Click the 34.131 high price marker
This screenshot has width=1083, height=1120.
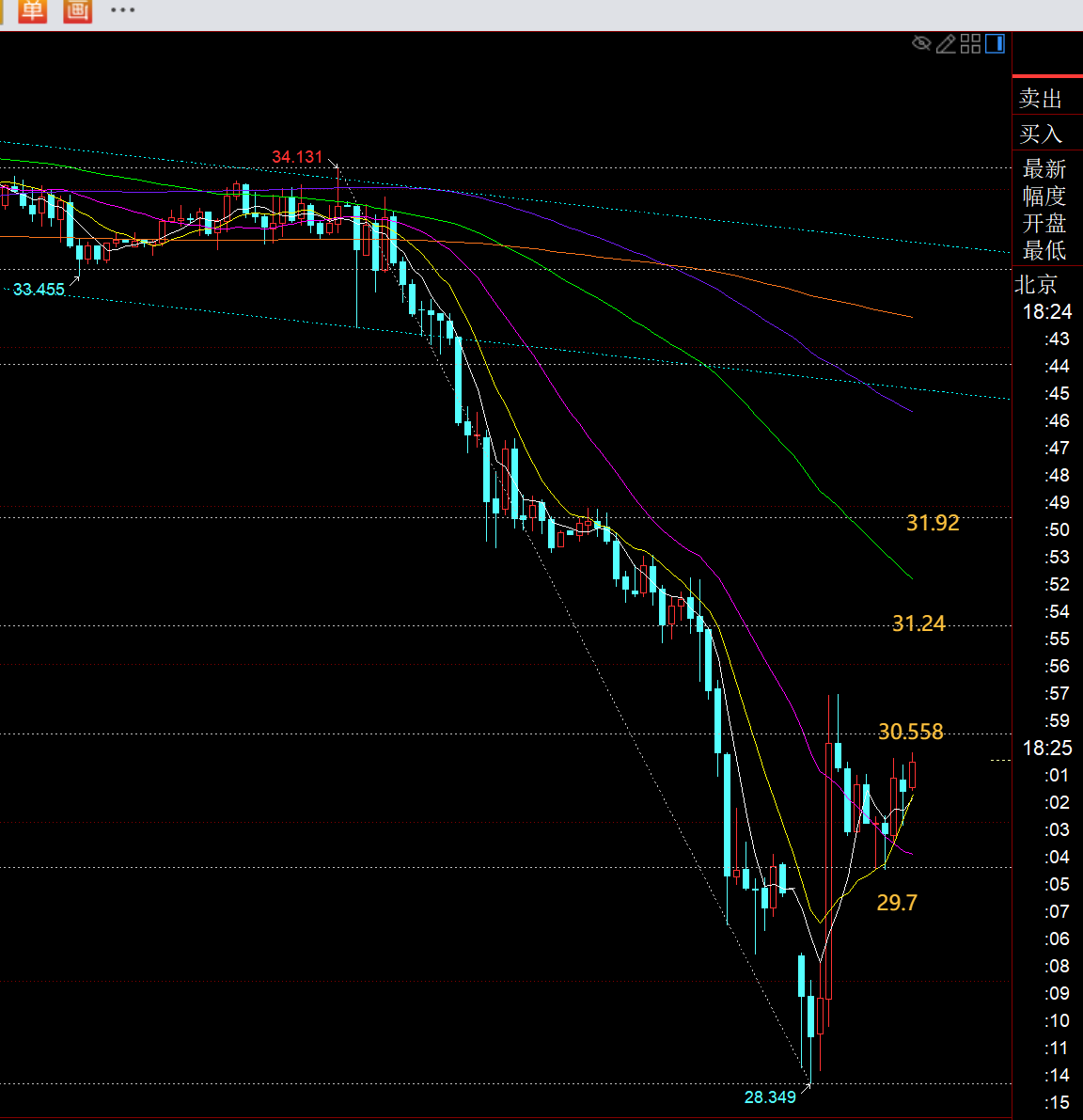(297, 157)
